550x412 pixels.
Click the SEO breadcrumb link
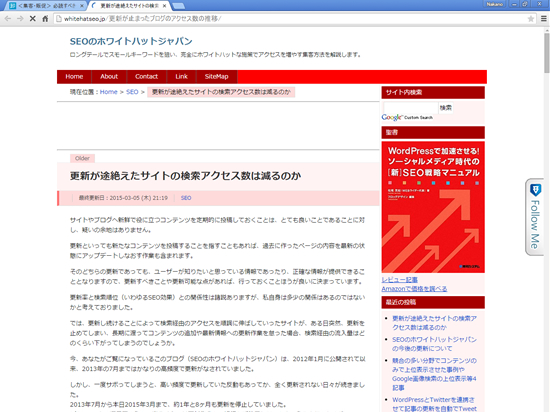(132, 92)
